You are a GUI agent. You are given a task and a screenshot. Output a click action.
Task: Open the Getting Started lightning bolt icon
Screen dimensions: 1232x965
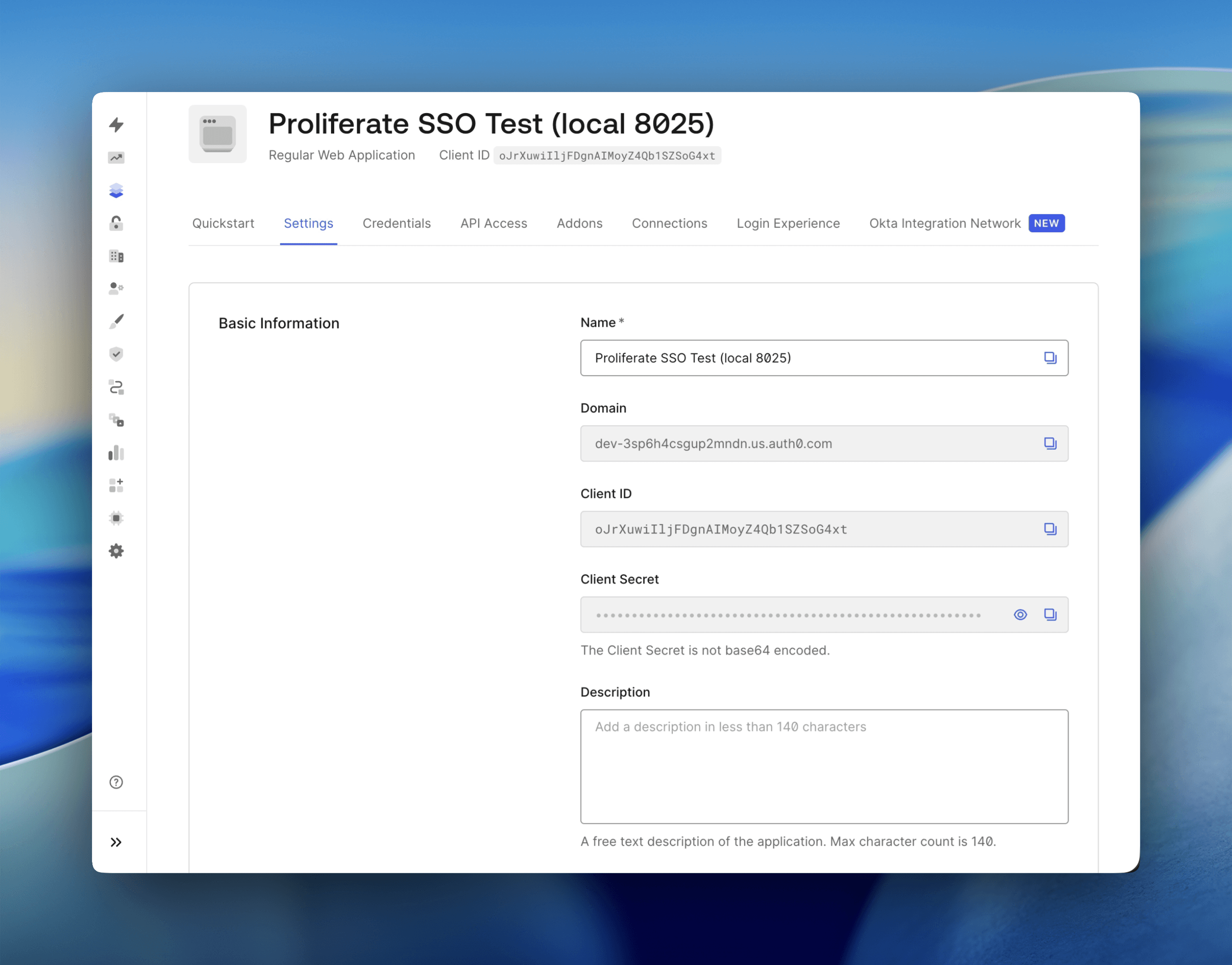pos(116,125)
